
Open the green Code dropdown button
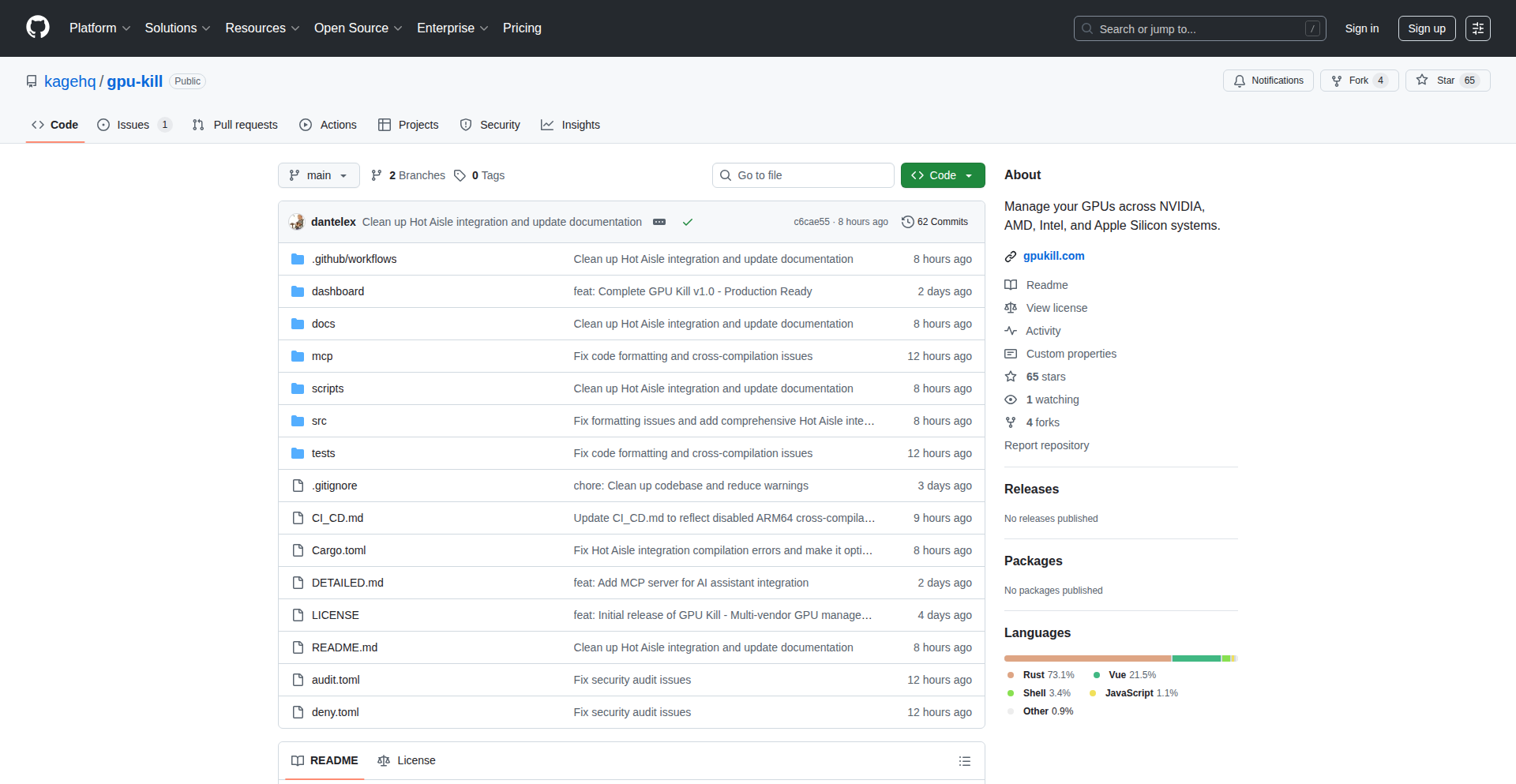coord(943,175)
